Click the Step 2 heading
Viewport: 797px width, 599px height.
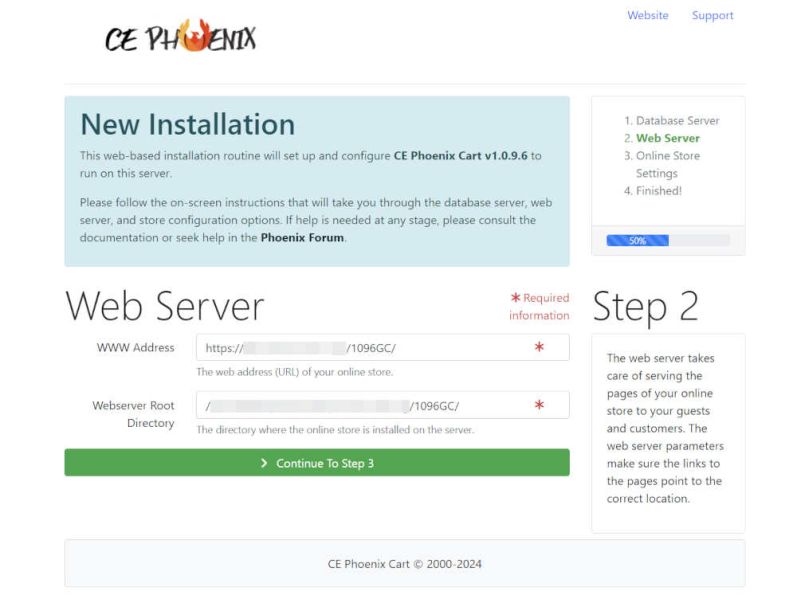click(646, 306)
